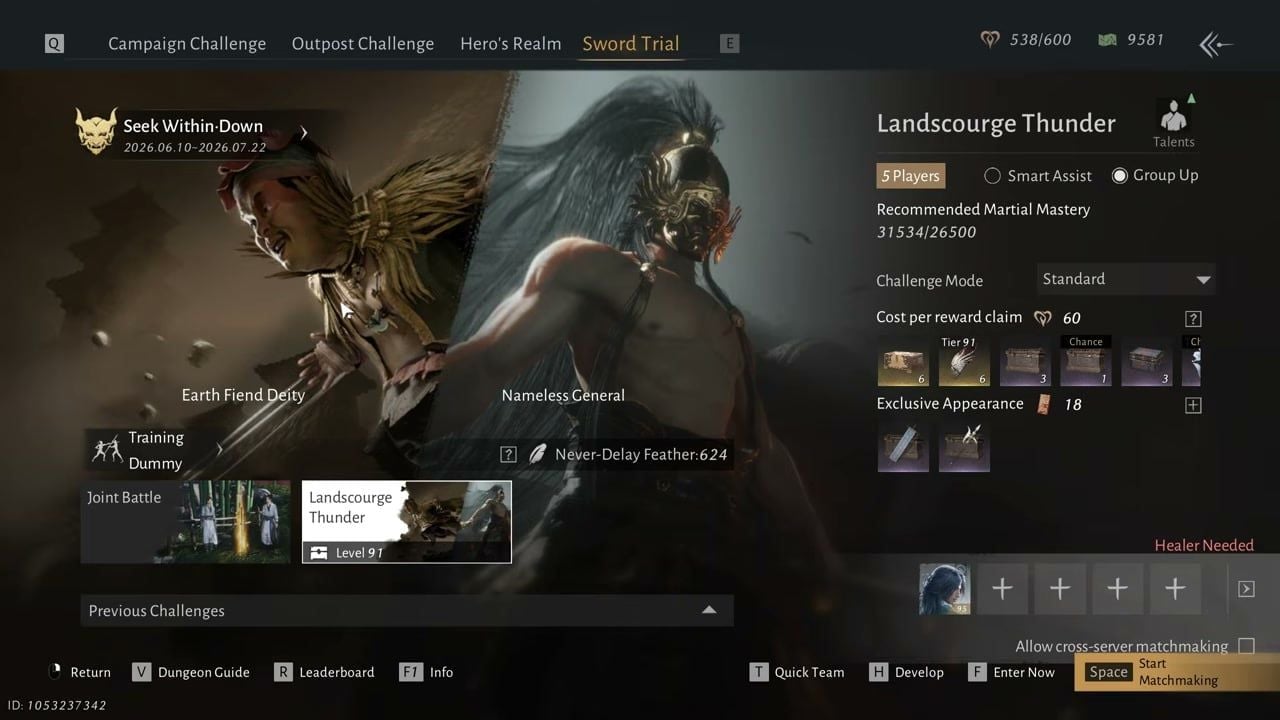This screenshot has width=1280, height=720.
Task: Click the back arrow in the top-right corner
Action: [x=1216, y=44]
